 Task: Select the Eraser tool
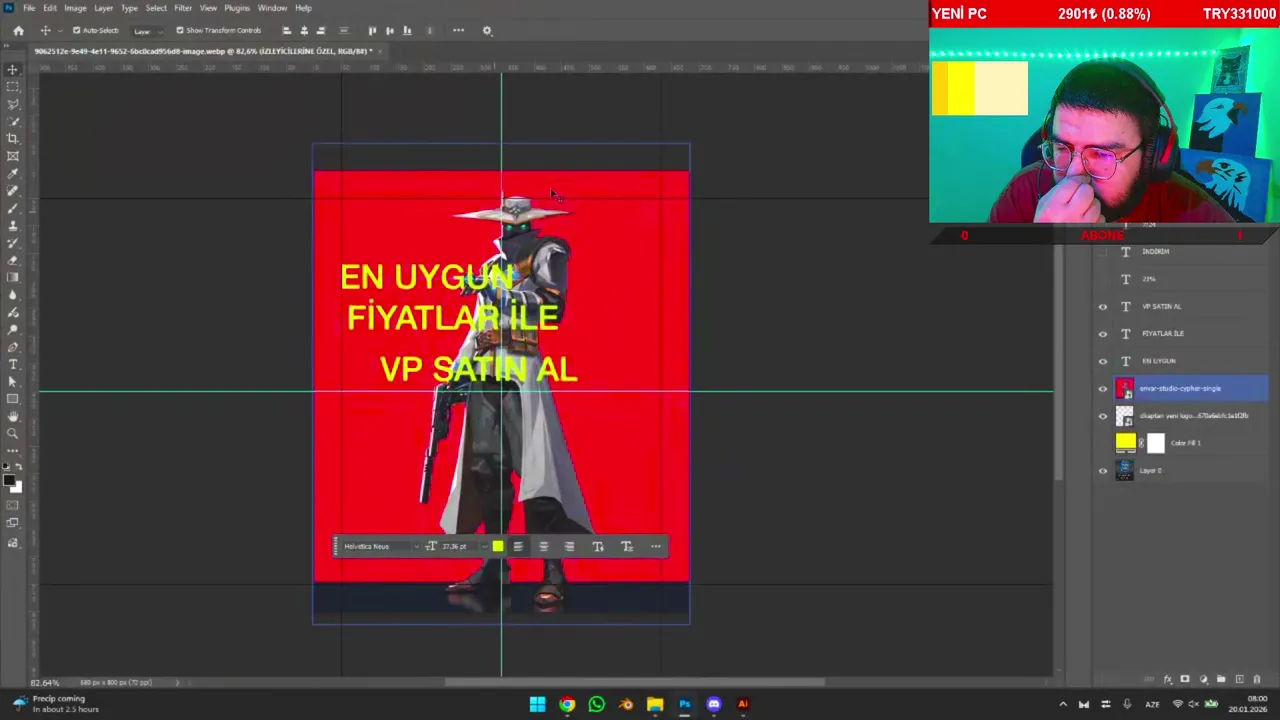13,260
